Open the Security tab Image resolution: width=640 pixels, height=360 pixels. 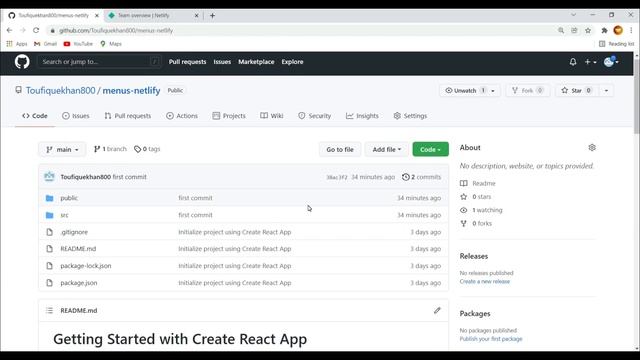[x=315, y=116]
